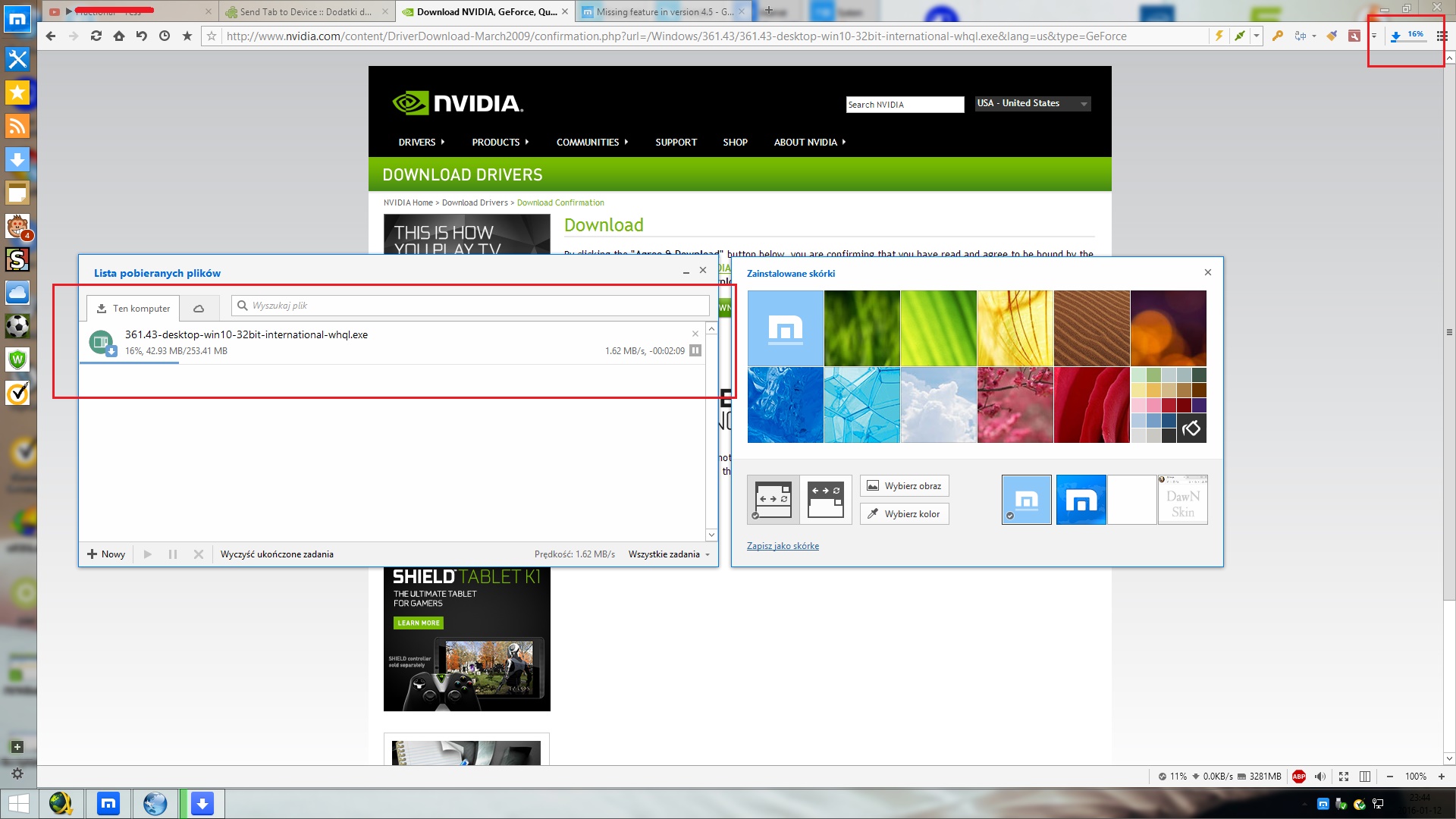The image size is (1456, 819).
Task: Click the Wyszukaj plik search field
Action: click(470, 306)
